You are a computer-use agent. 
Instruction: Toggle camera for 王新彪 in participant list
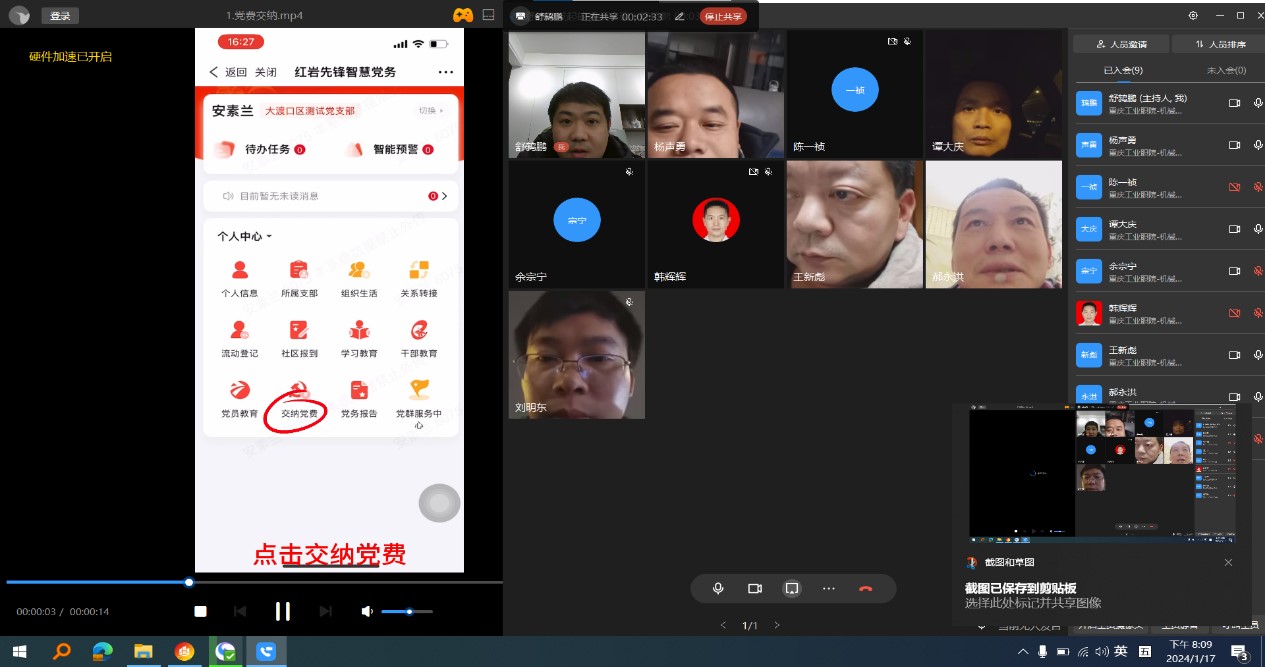click(1234, 355)
